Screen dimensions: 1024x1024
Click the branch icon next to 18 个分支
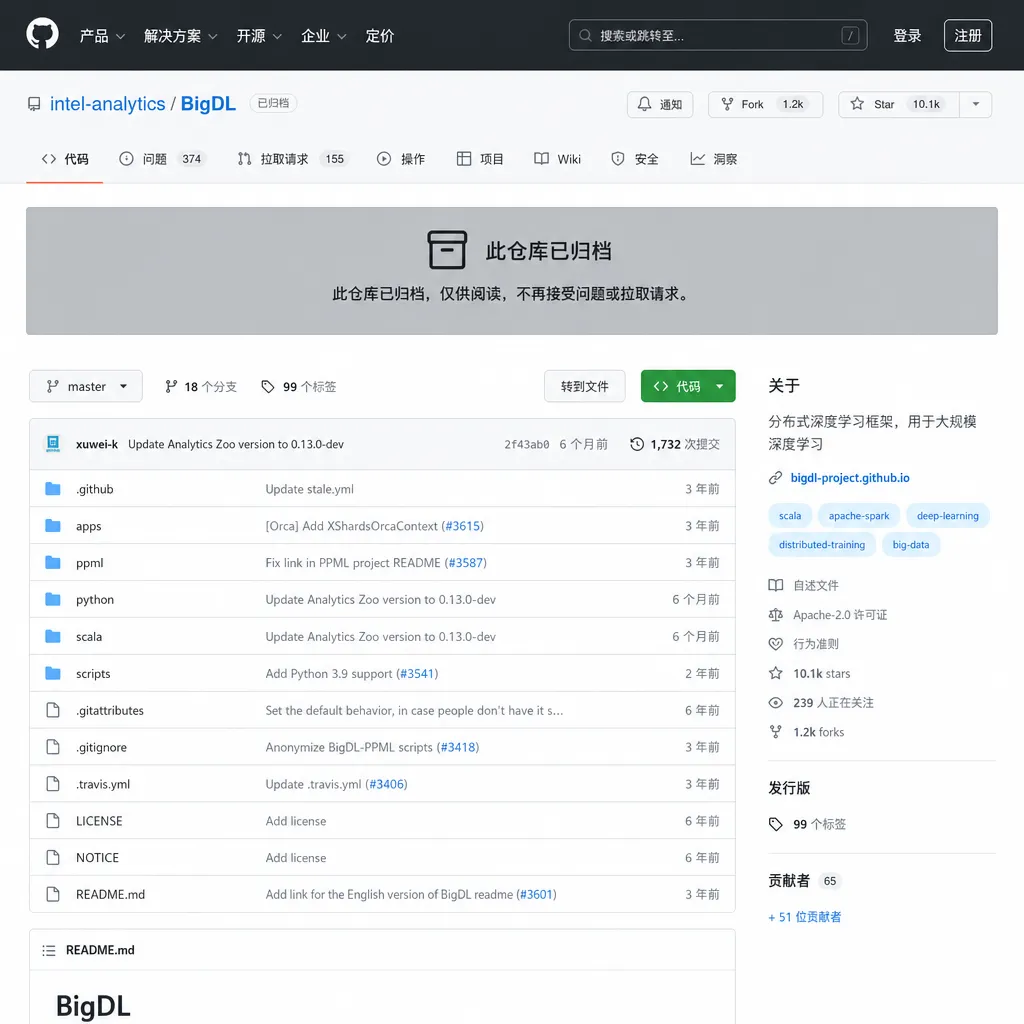tap(171, 387)
